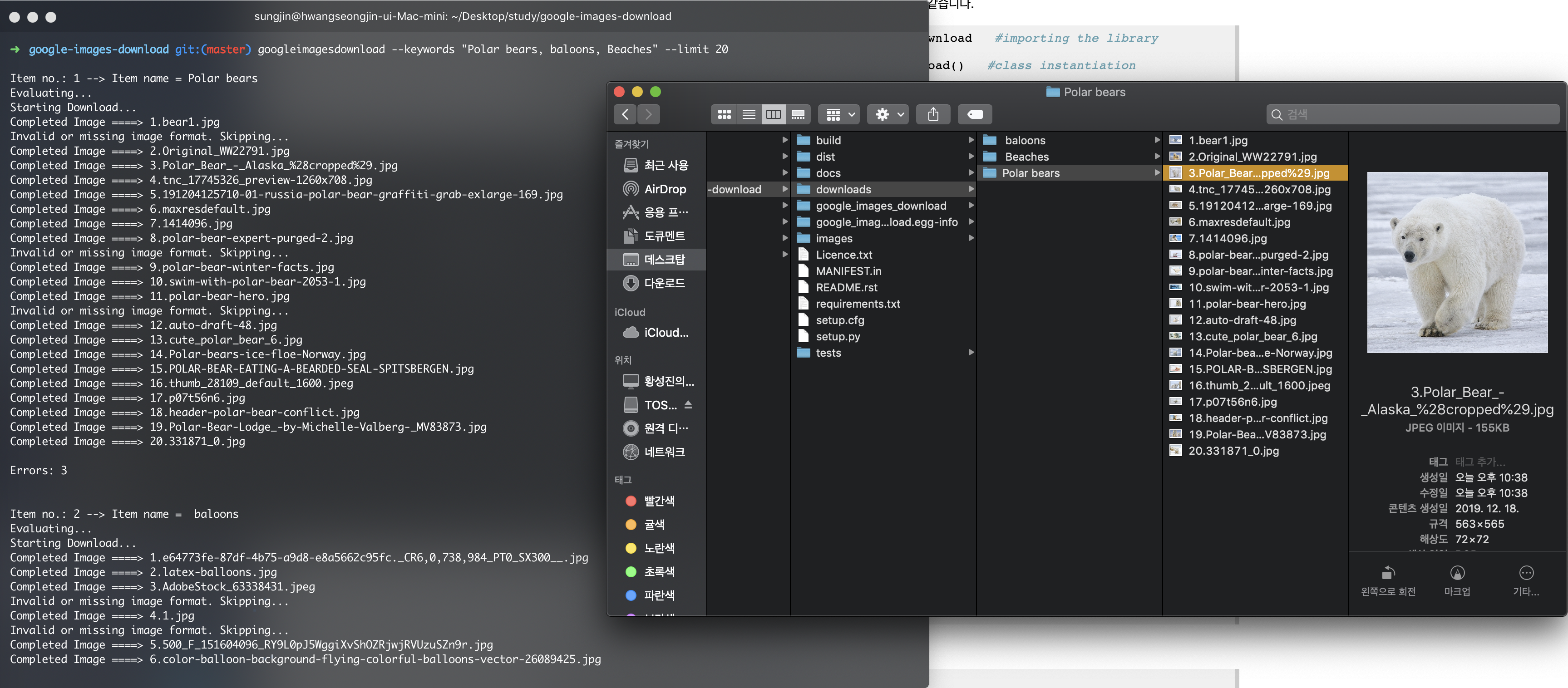This screenshot has height=688, width=1568.
Task: Open the baloons folder
Action: 1070,141
